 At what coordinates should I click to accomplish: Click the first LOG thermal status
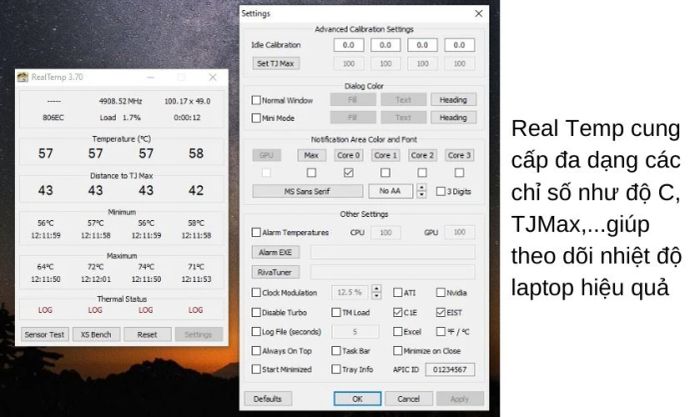pyautogui.click(x=45, y=310)
